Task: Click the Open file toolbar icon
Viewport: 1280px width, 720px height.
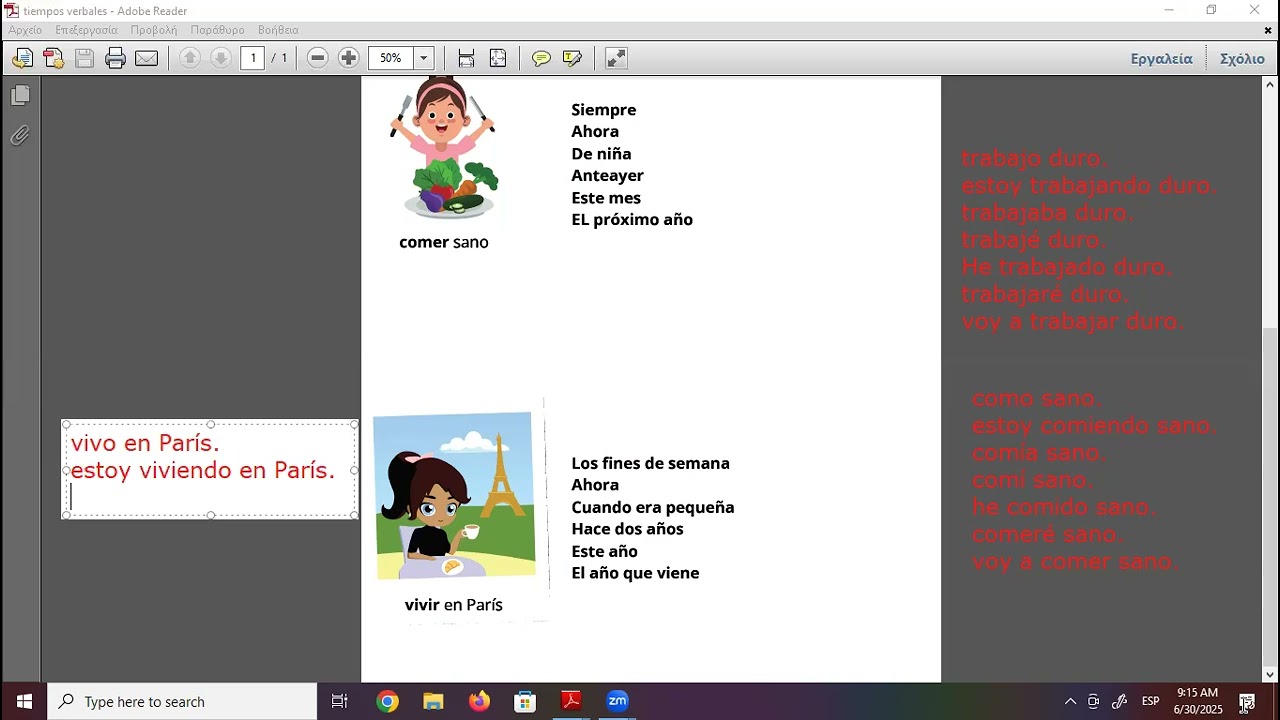Action: click(22, 58)
